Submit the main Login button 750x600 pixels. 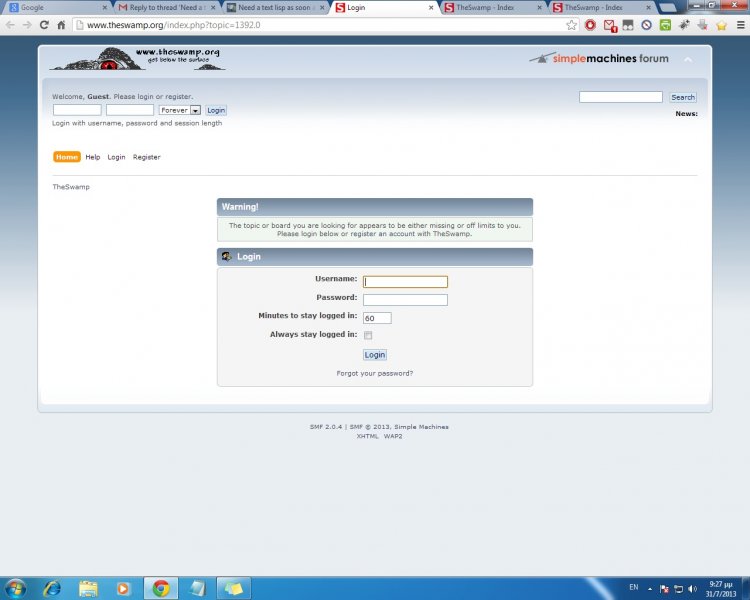click(x=375, y=355)
